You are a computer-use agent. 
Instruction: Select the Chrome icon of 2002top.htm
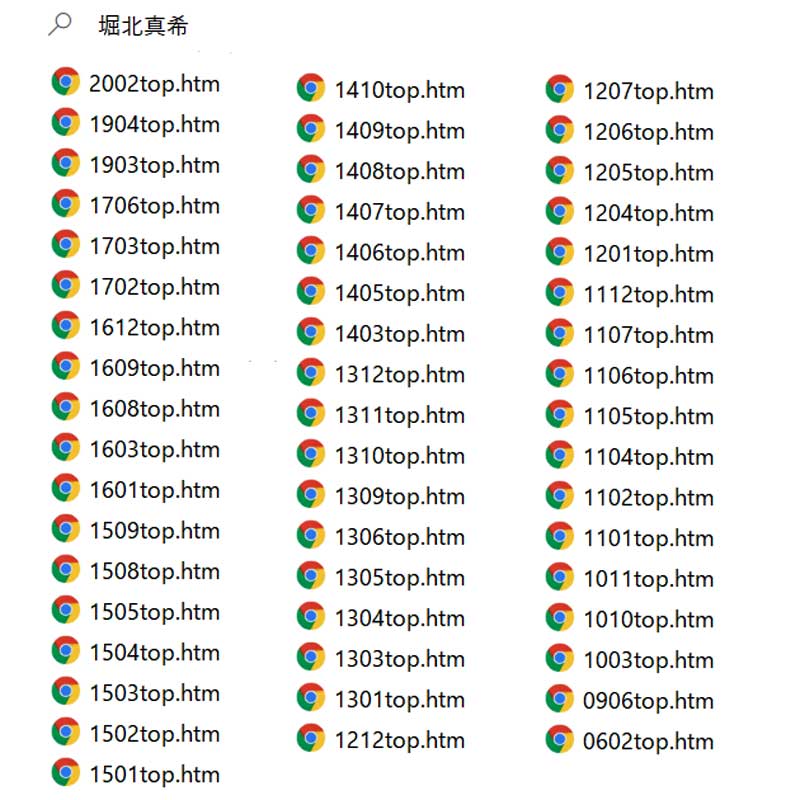tap(66, 81)
